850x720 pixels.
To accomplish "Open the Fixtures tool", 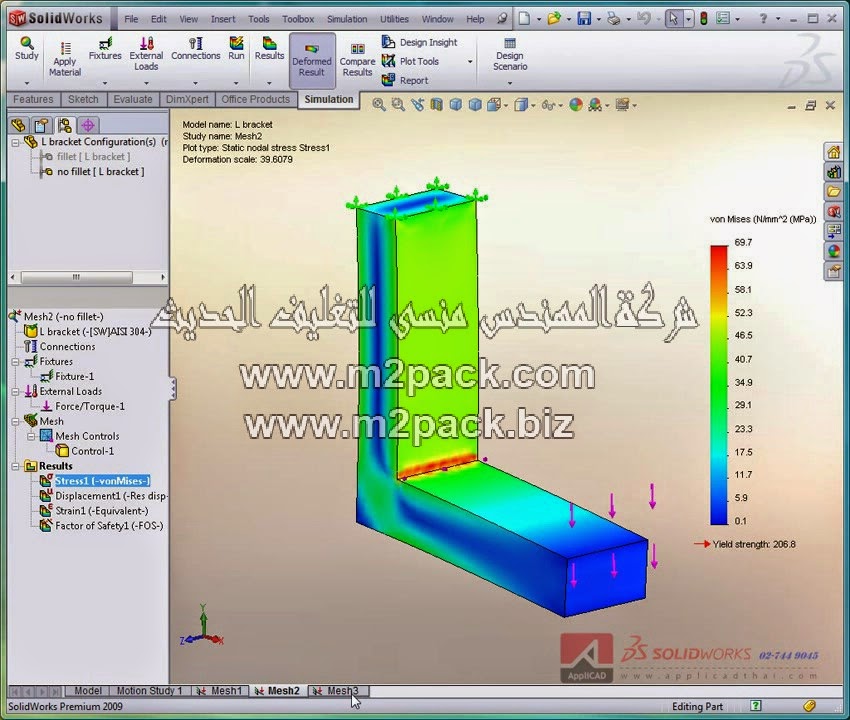I will (x=105, y=48).
